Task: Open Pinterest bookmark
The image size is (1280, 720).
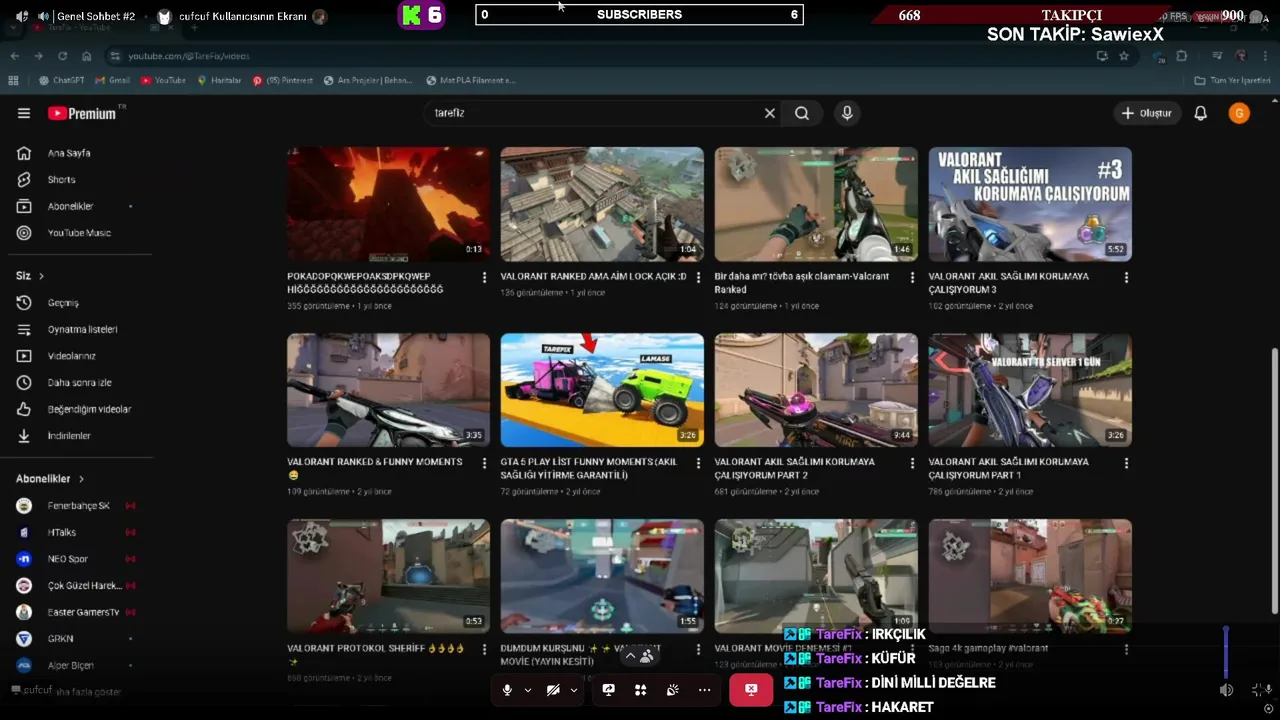Action: point(283,80)
